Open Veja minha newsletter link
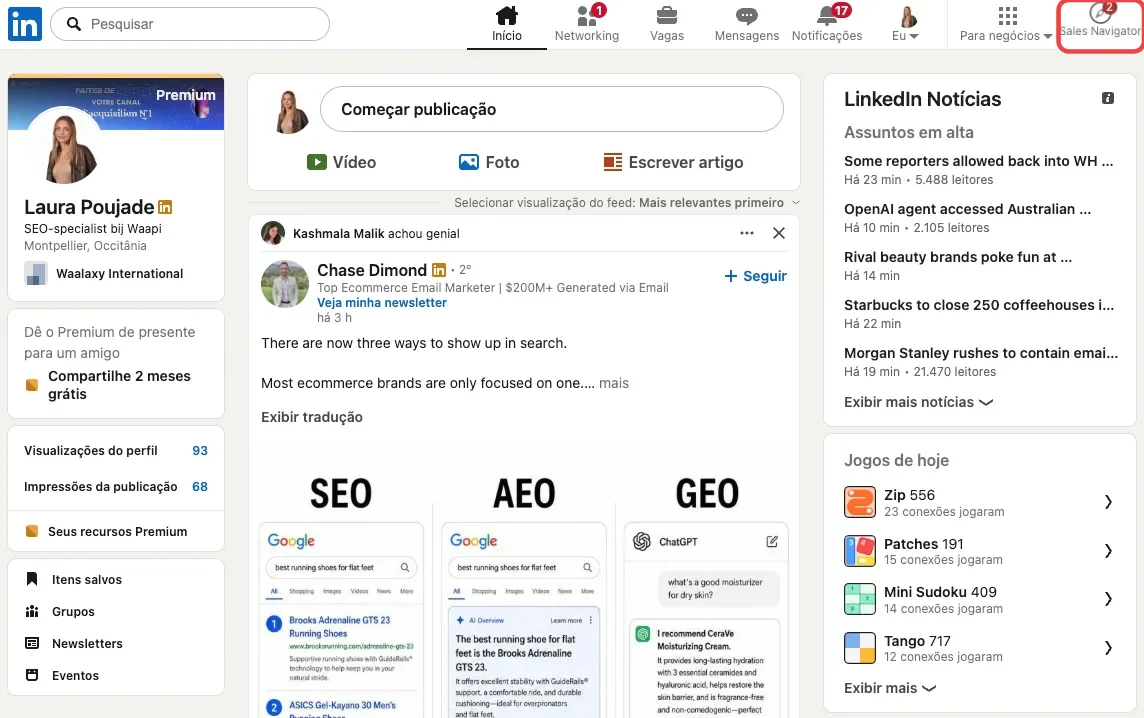Image resolution: width=1144 pixels, height=718 pixels. pyautogui.click(x=382, y=302)
